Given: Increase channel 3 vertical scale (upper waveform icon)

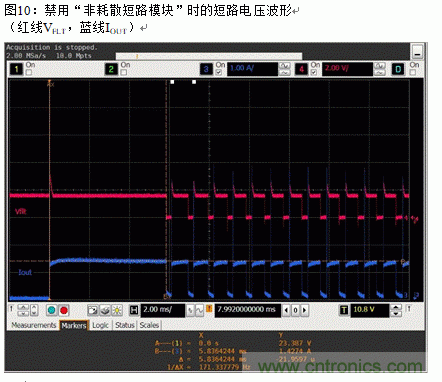Looking at the screenshot, I should pyautogui.click(x=284, y=66).
